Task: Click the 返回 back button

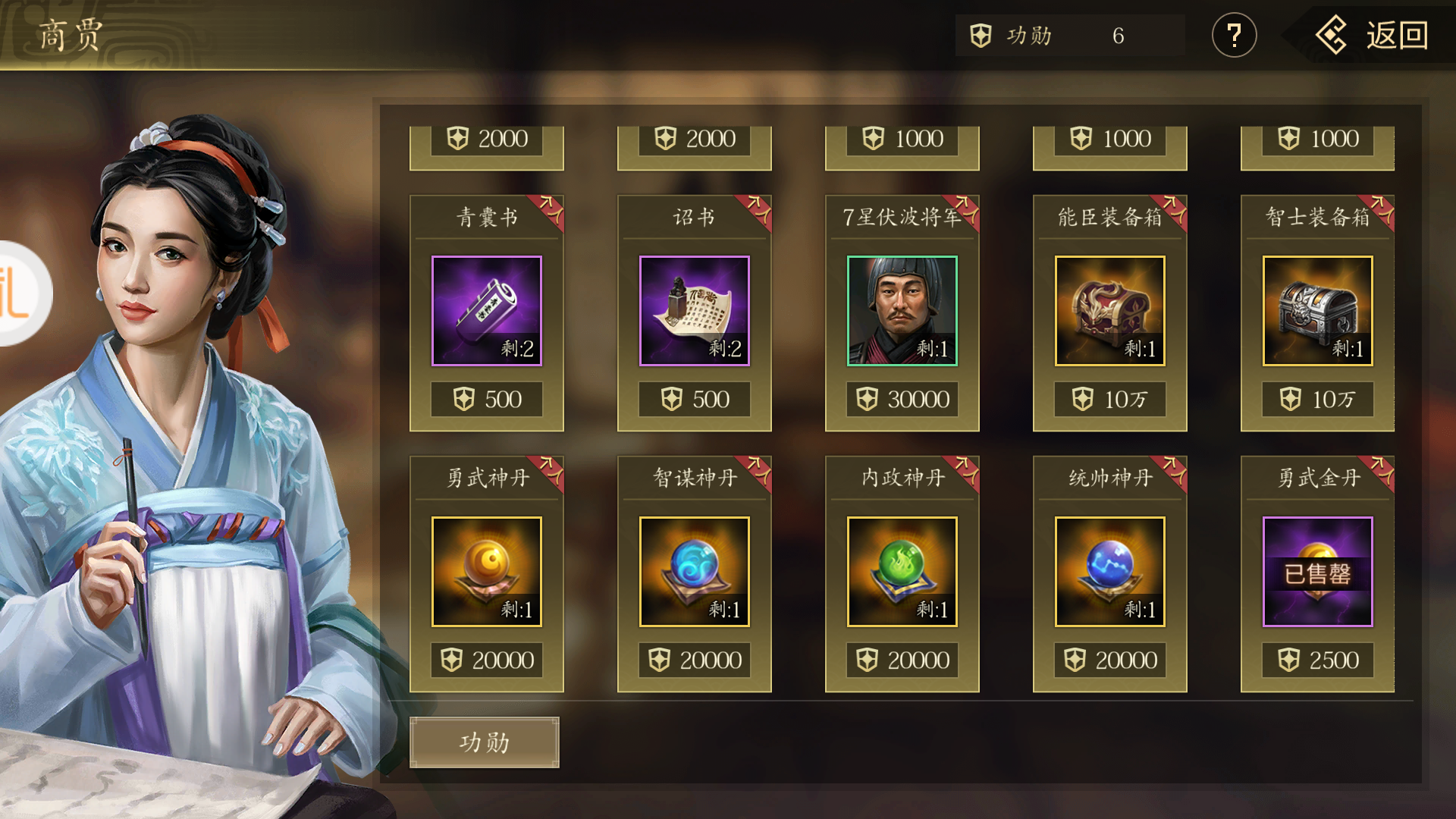Action: pyautogui.click(x=1372, y=35)
